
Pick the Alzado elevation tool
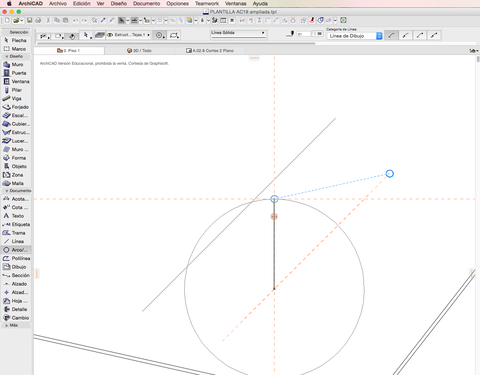16,284
